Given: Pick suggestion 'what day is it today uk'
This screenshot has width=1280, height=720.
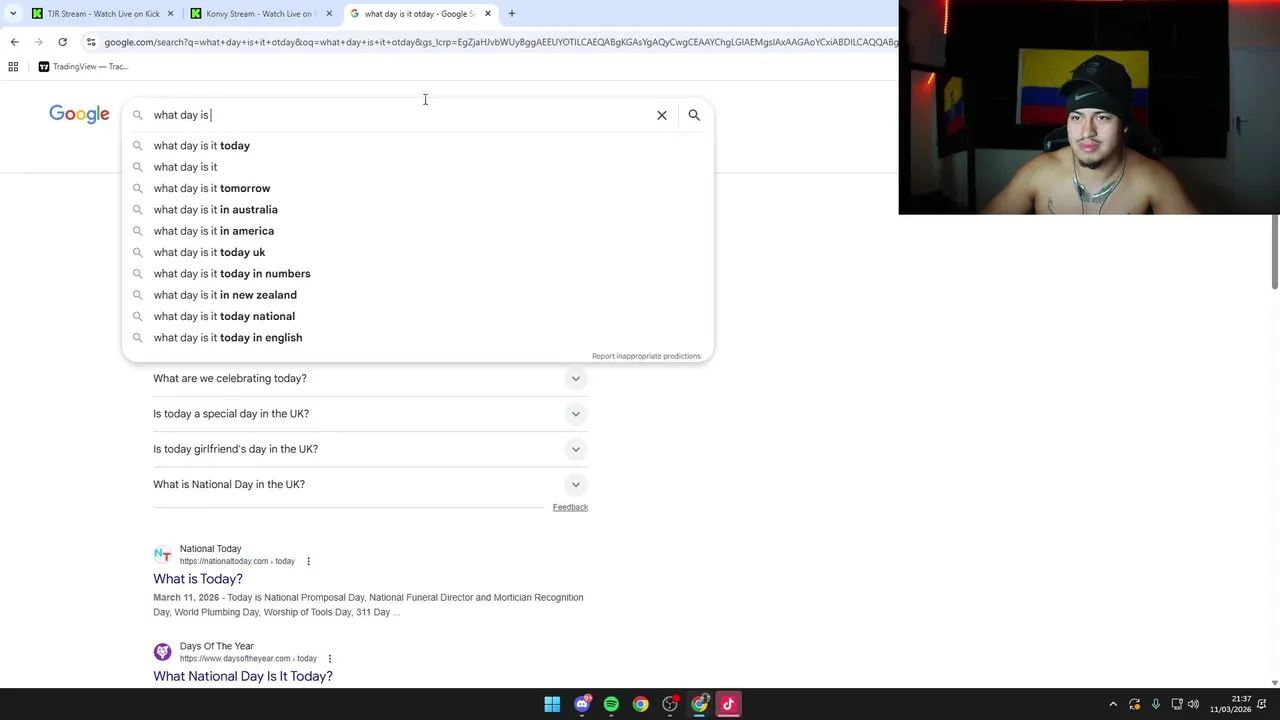Looking at the screenshot, I should [417, 252].
